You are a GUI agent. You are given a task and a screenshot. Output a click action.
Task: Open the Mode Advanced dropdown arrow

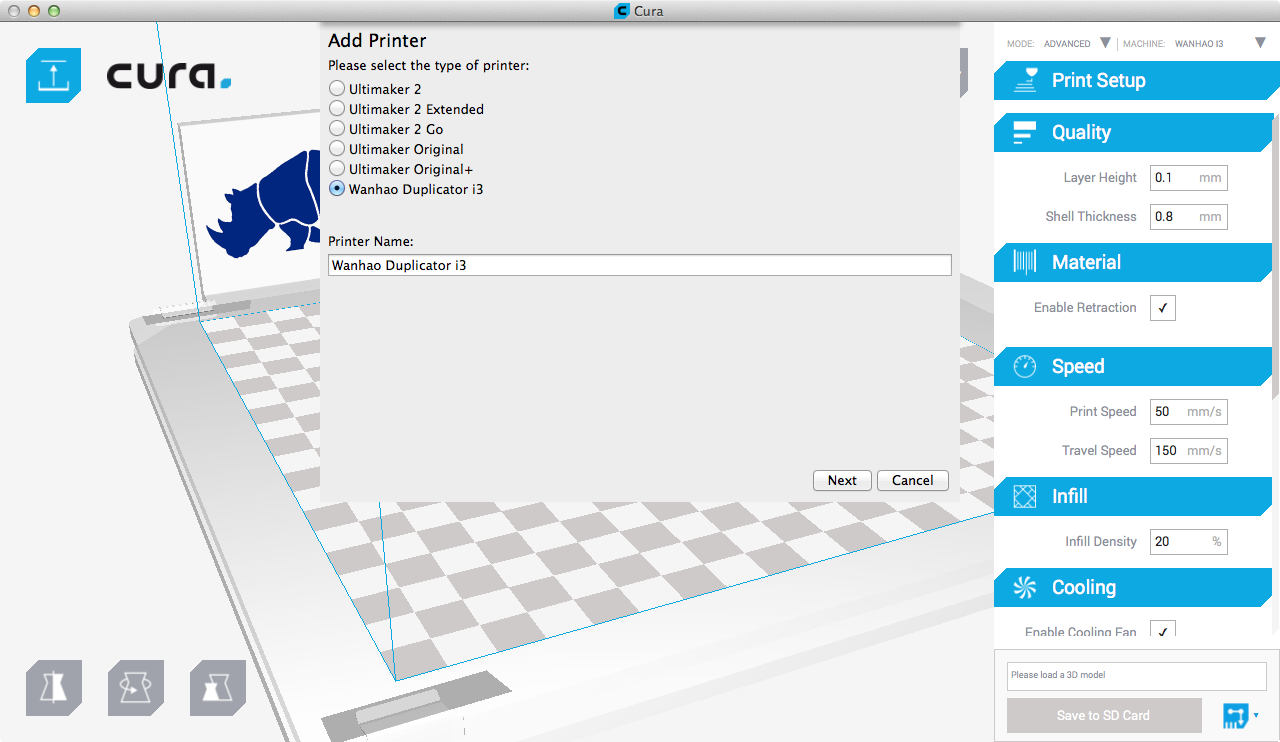pos(1105,43)
